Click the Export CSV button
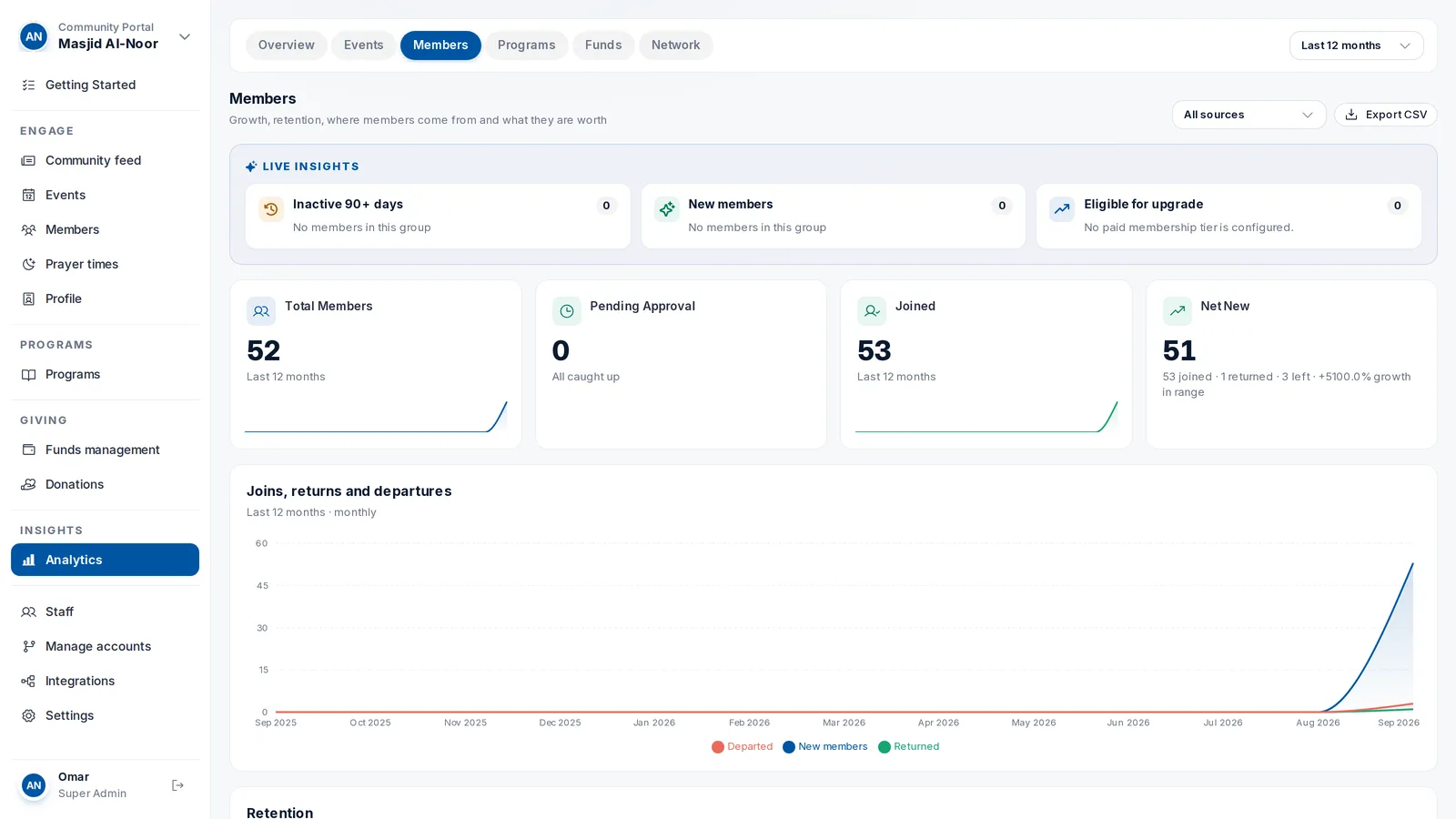1456x819 pixels. 1385,115
